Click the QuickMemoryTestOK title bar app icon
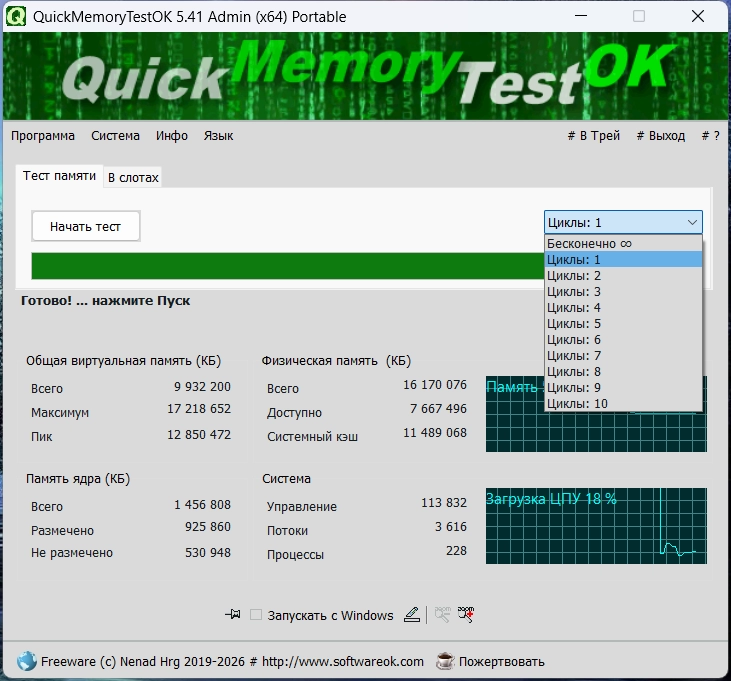This screenshot has height=681, width=731. (16, 16)
